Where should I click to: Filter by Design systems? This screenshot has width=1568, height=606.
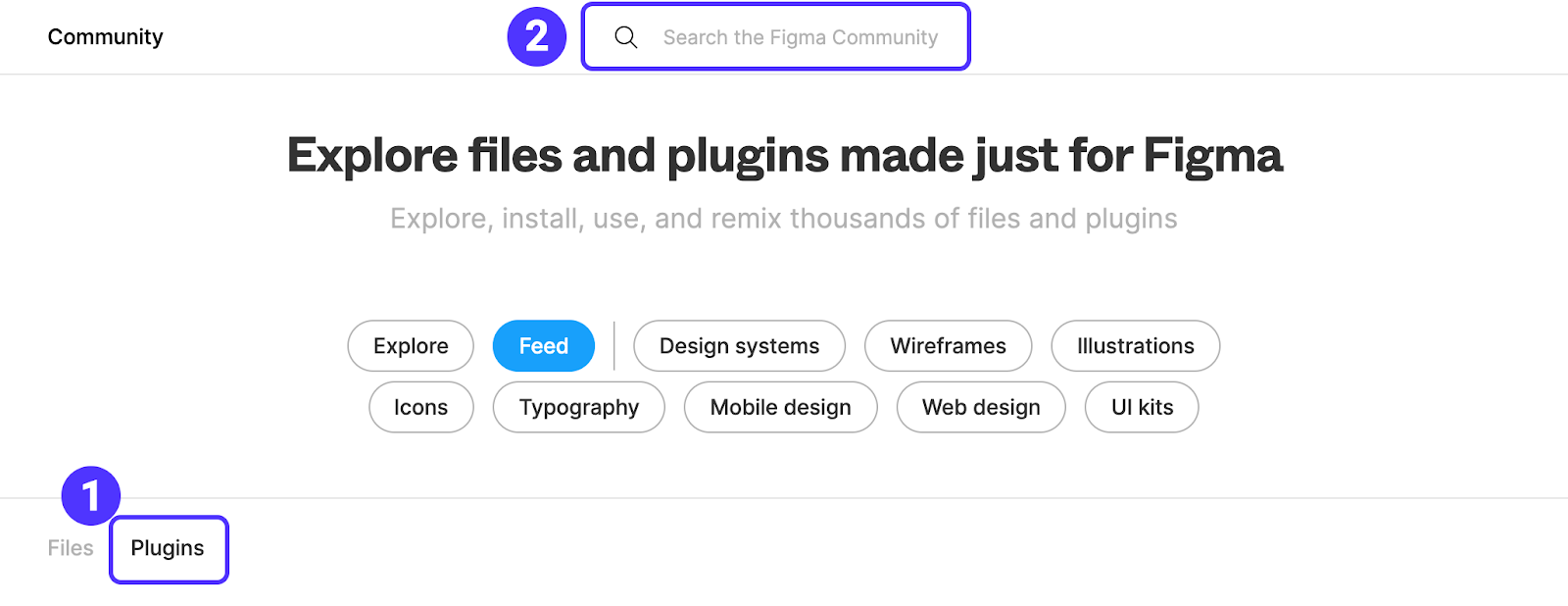pos(739,346)
